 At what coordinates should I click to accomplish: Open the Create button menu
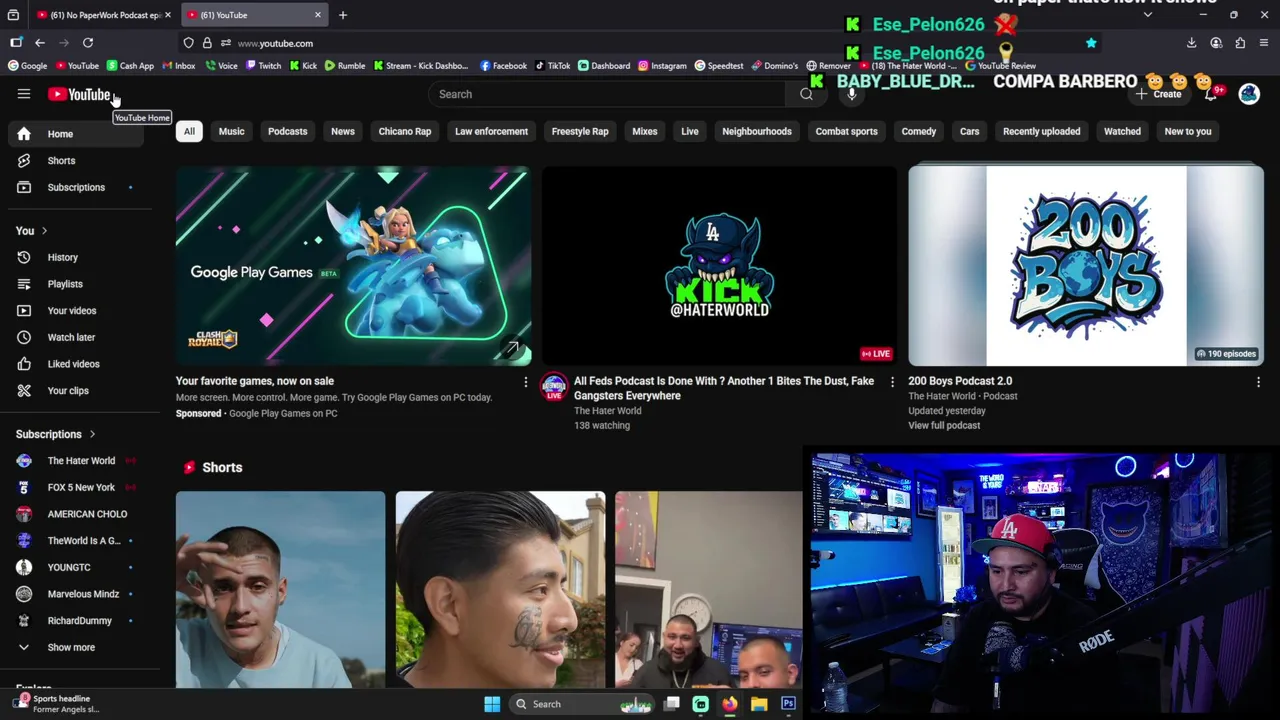[1159, 94]
